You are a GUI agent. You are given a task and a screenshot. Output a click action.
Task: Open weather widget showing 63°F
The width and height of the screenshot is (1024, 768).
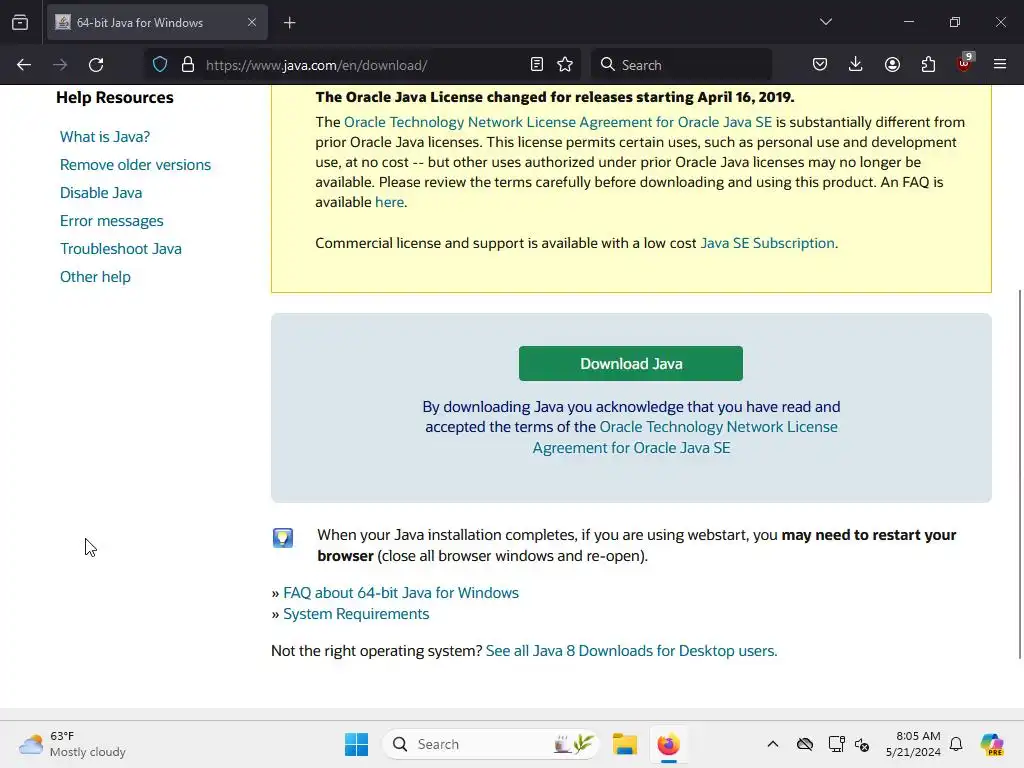pyautogui.click(x=72, y=744)
